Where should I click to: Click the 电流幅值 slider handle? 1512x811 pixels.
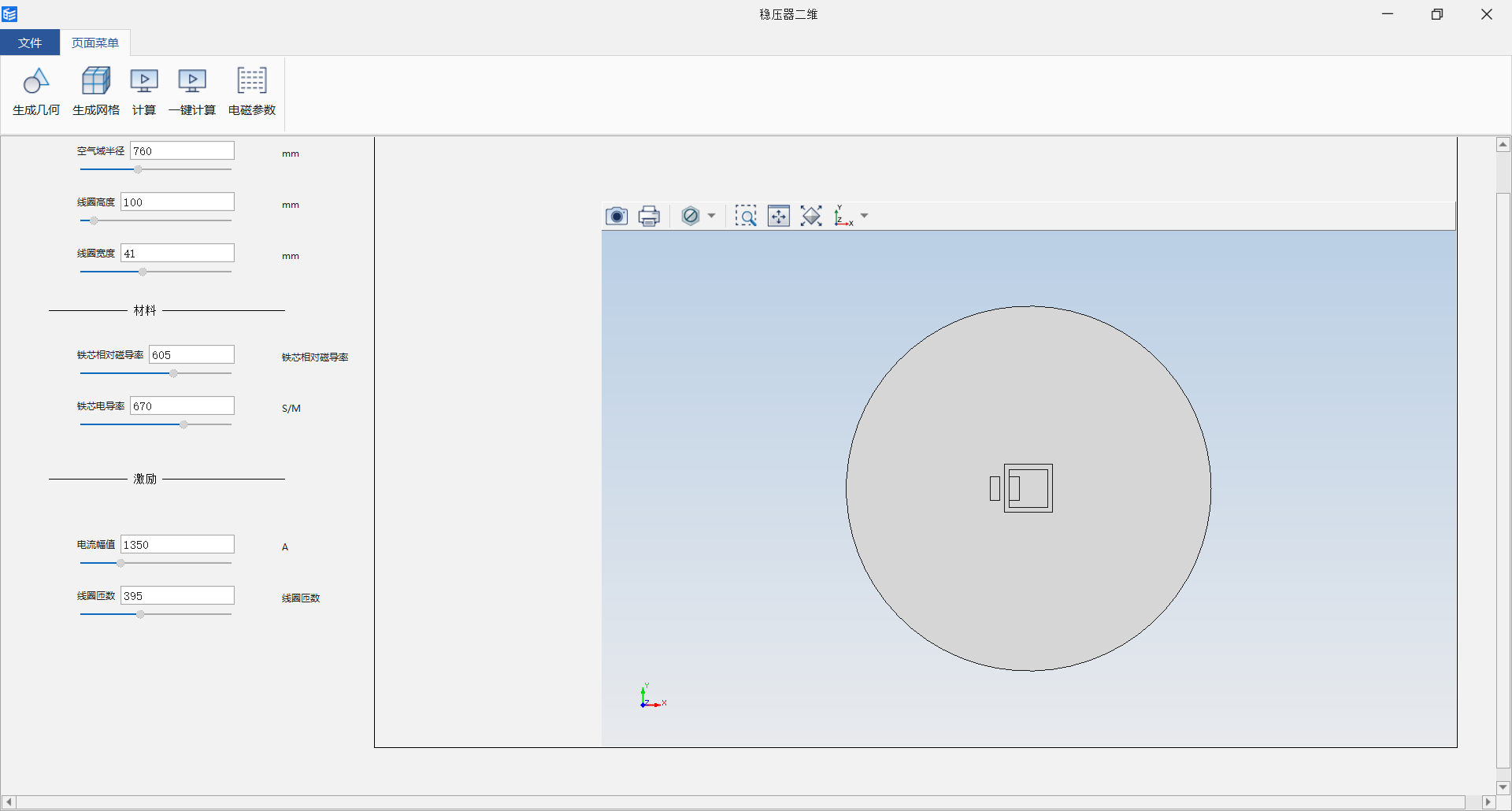[120, 563]
